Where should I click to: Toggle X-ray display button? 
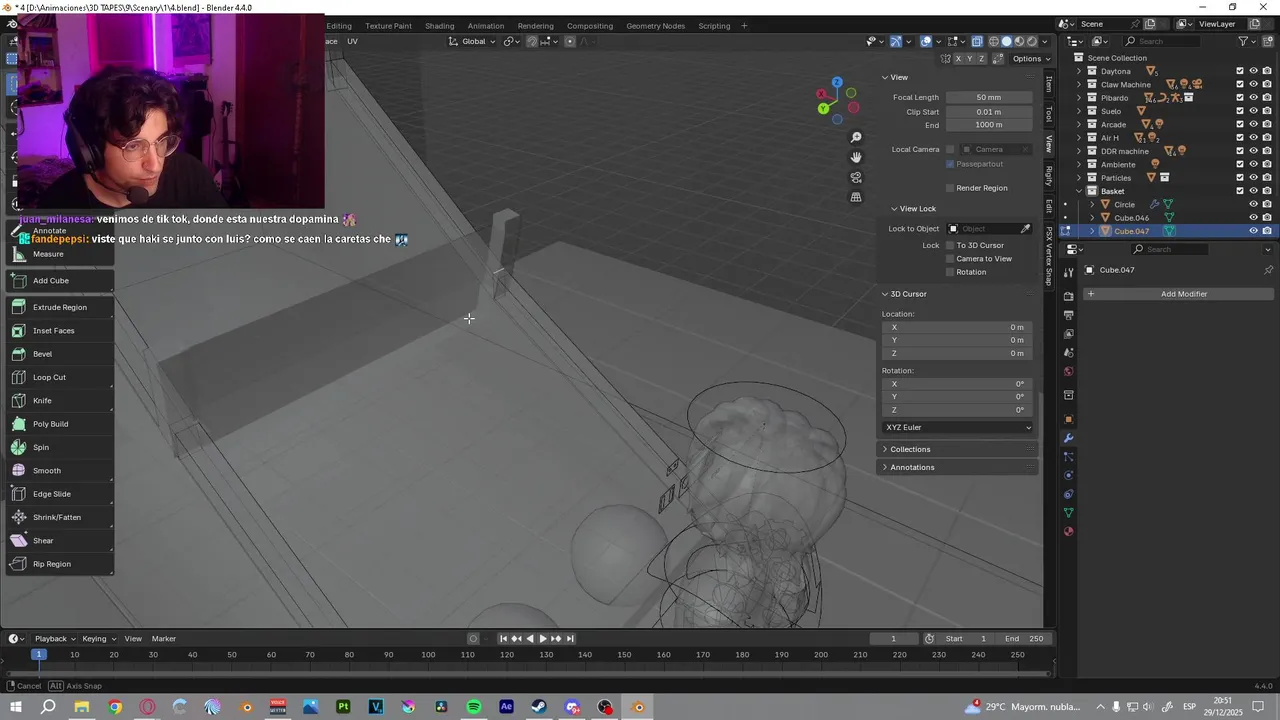coord(977,41)
